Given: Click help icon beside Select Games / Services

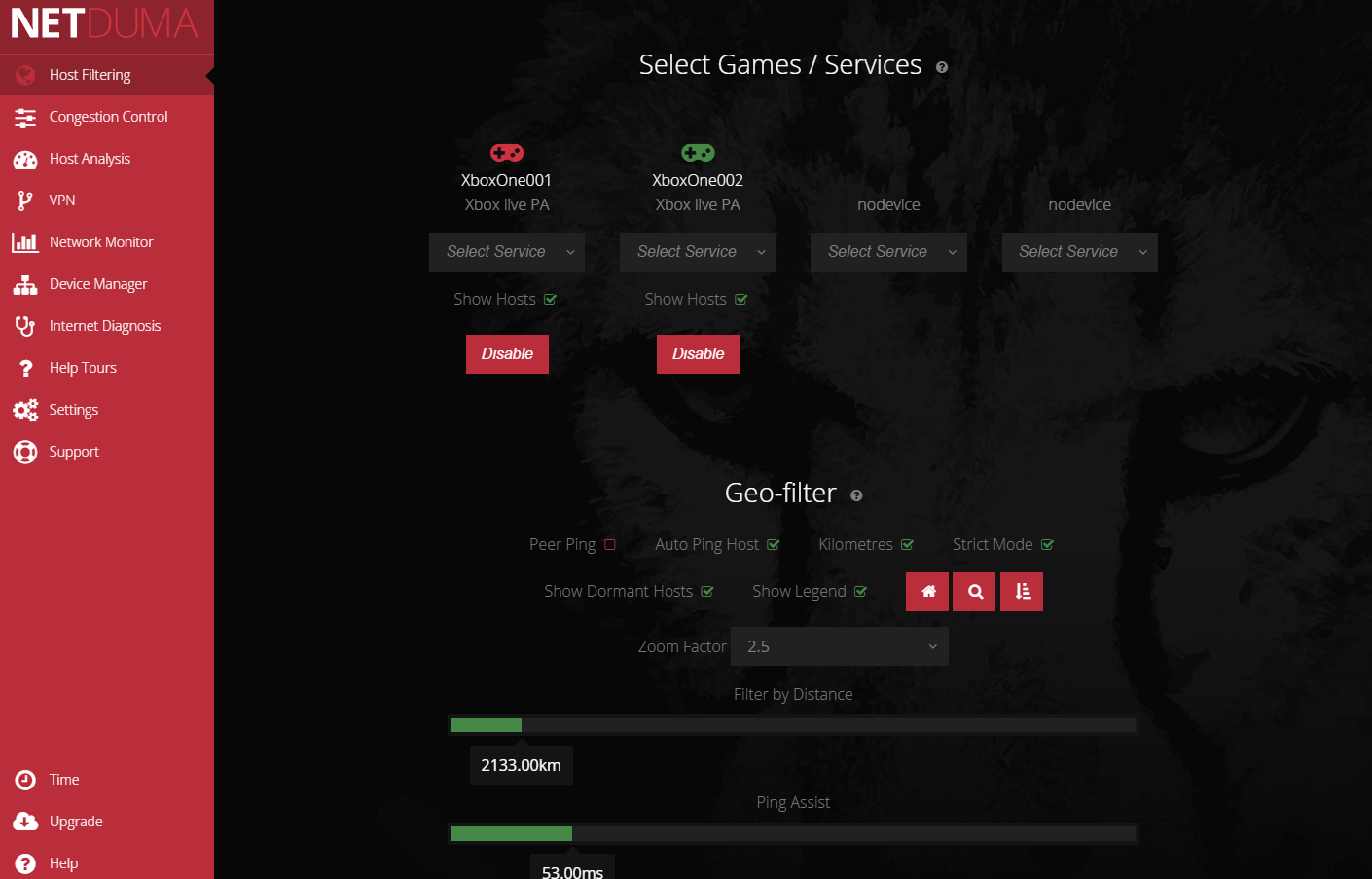Looking at the screenshot, I should pos(942,67).
